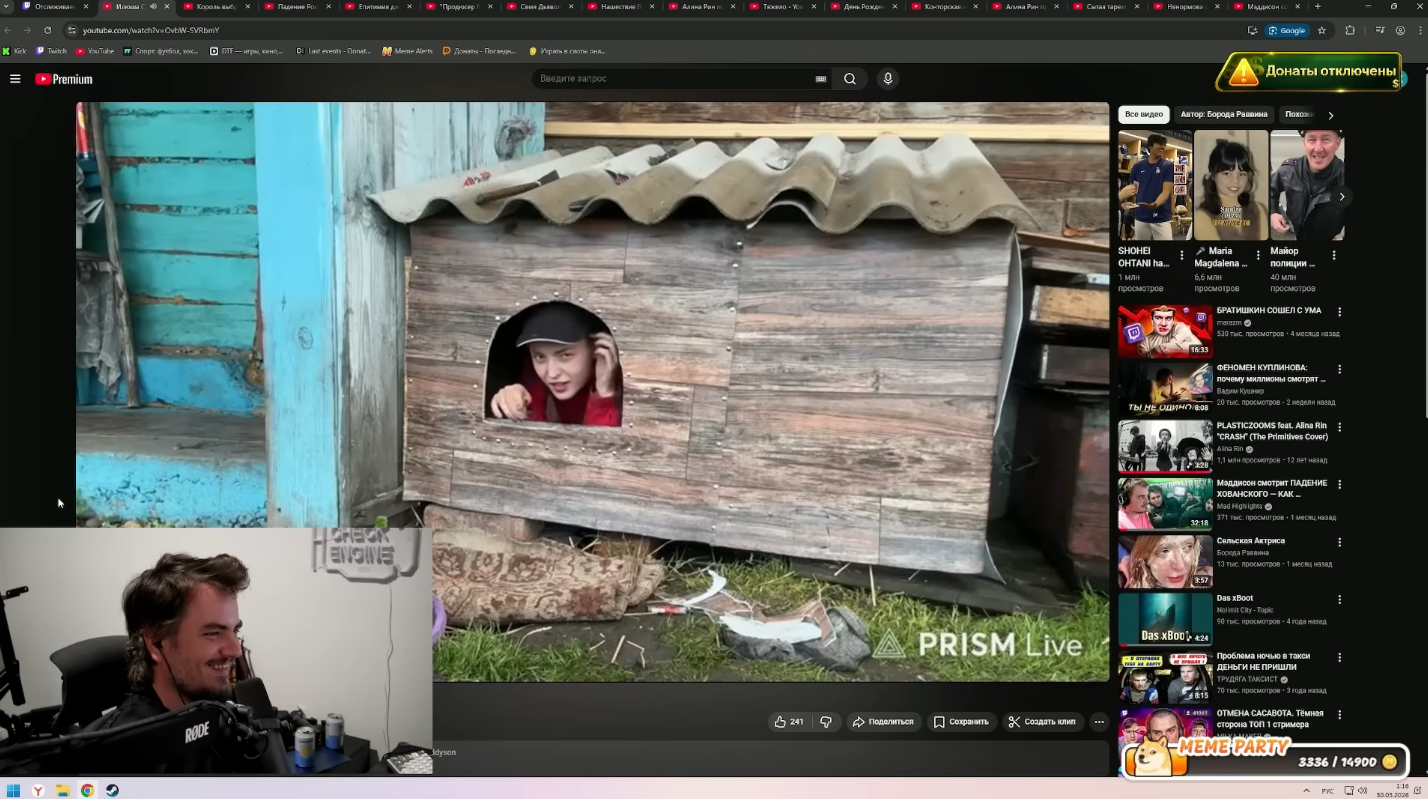Open options for ФЕНОМЕН КУПЛИНОВА video

[1339, 369]
